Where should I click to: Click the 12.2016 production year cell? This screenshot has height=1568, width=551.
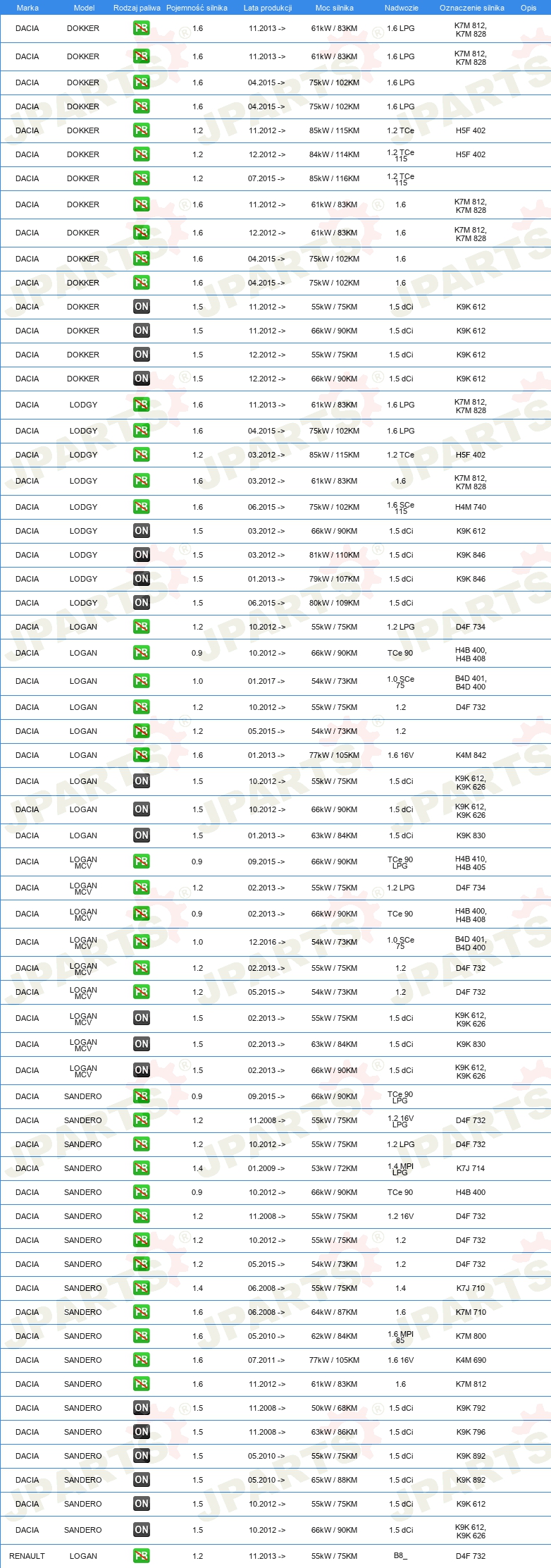point(266,942)
